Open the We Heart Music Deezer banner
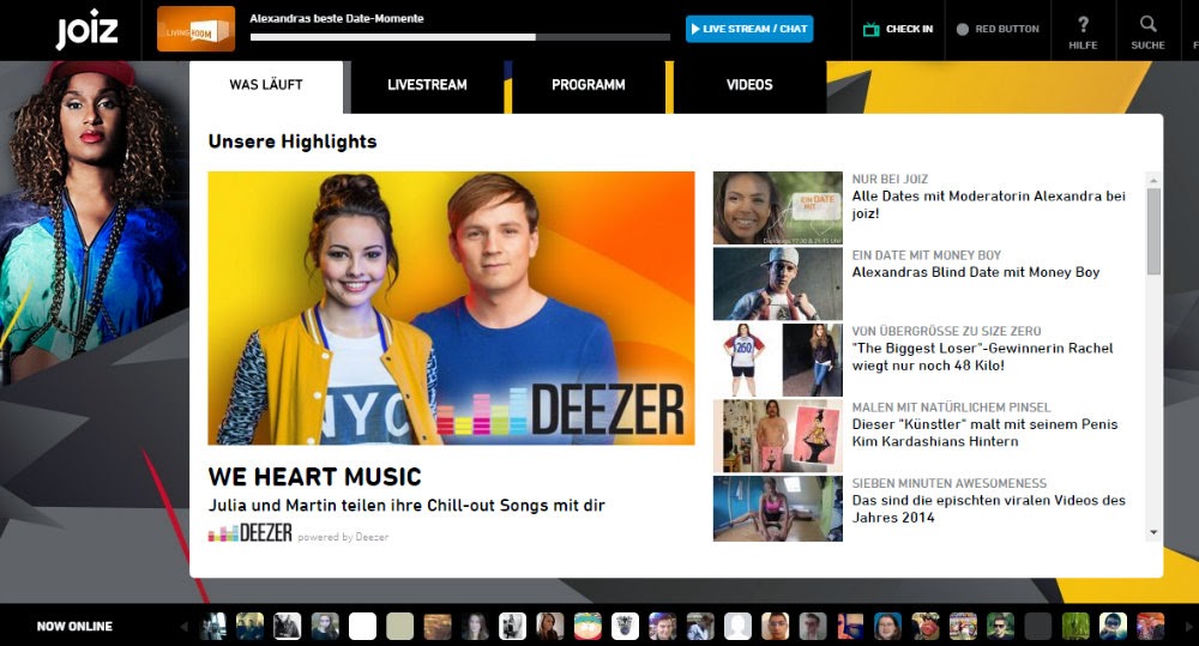Screen dimensions: 1199x646 (x=451, y=308)
